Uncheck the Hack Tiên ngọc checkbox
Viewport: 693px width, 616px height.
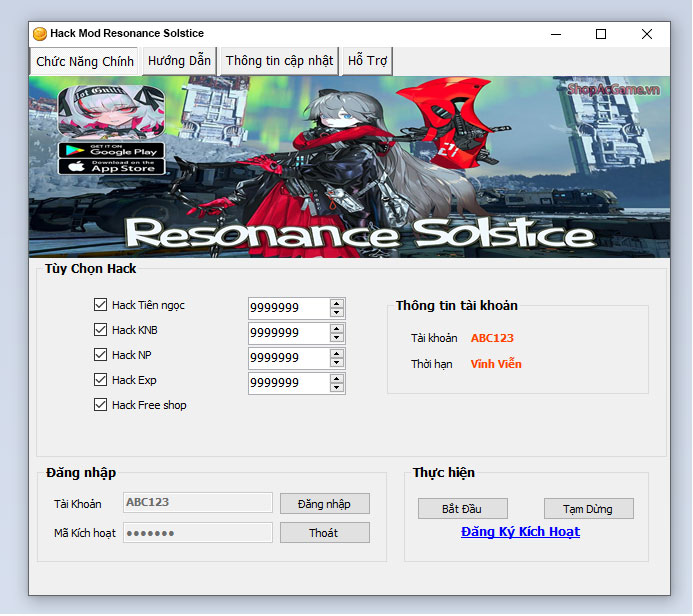point(100,305)
